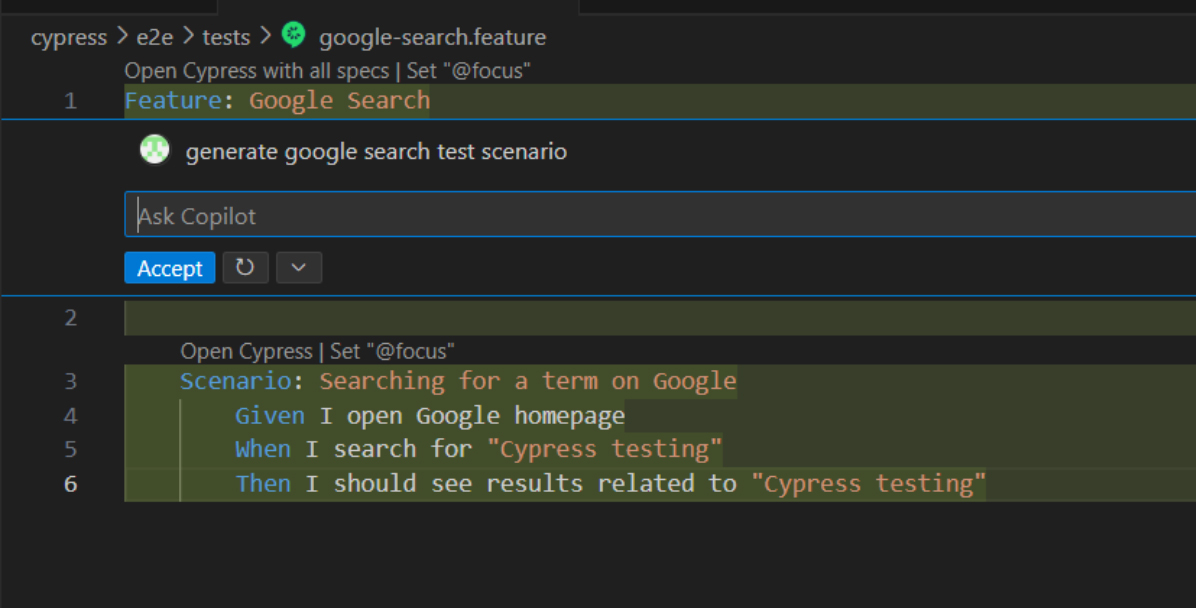Focus the Ask Copilot input field
1196x608 pixels.
pyautogui.click(x=660, y=215)
